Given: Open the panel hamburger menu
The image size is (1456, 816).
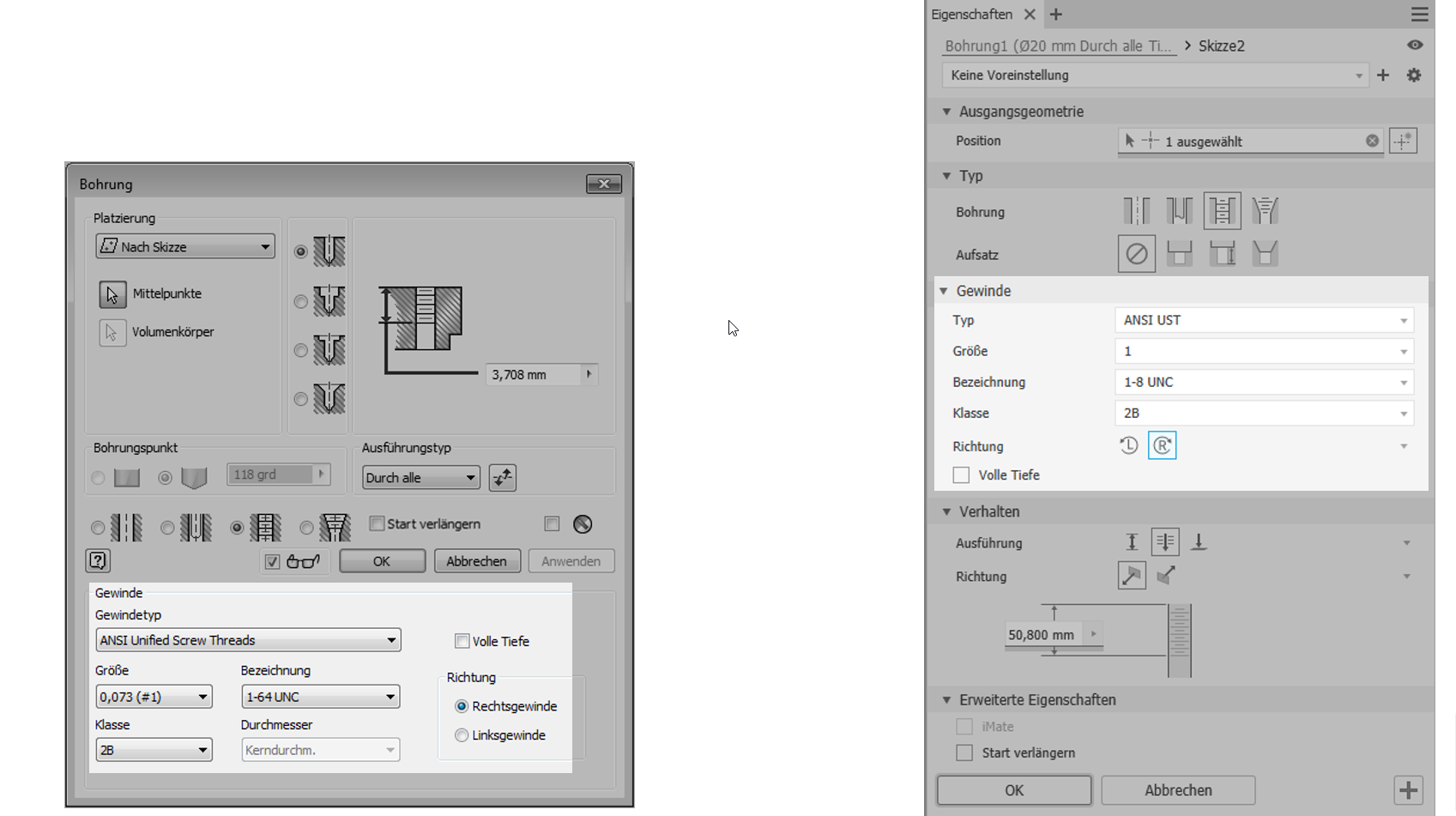Looking at the screenshot, I should [x=1419, y=15].
